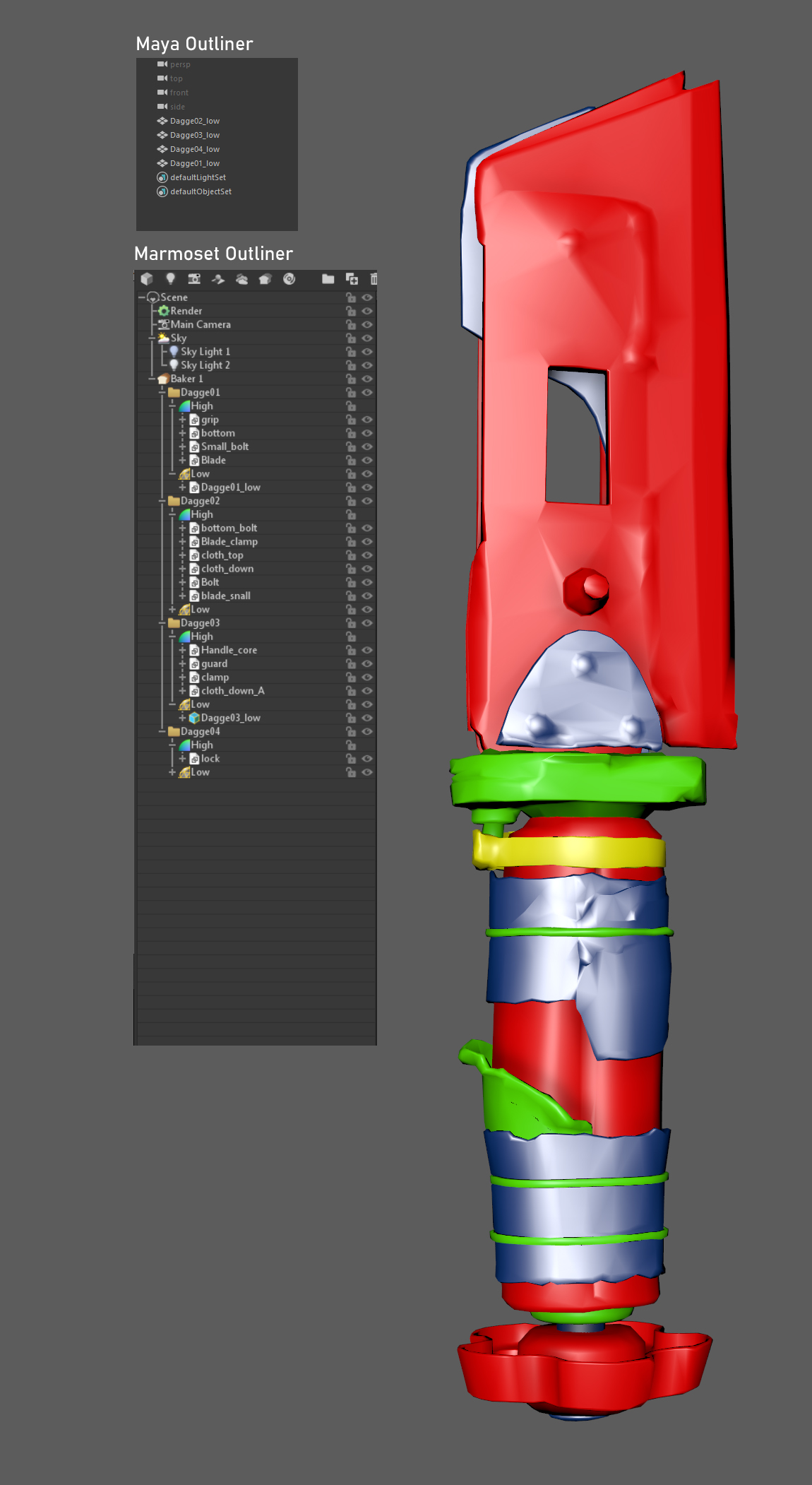Click the Main Camera icon in outliner
812x1485 pixels.
(164, 324)
